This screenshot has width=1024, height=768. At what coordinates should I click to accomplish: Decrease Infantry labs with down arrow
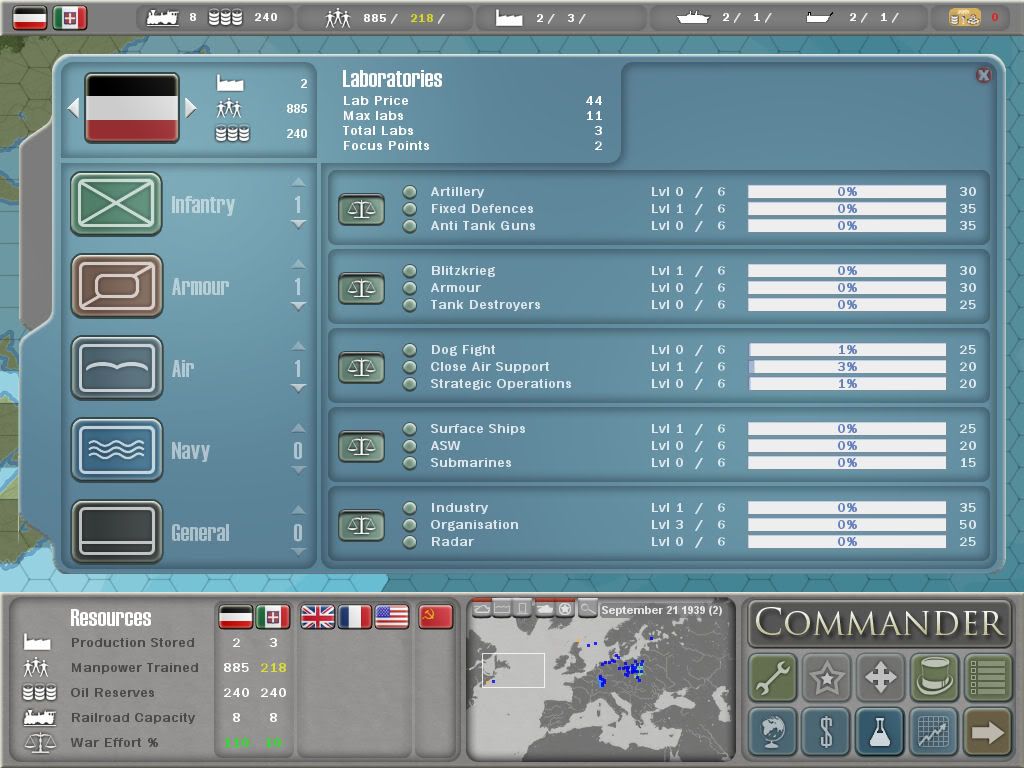coord(298,224)
